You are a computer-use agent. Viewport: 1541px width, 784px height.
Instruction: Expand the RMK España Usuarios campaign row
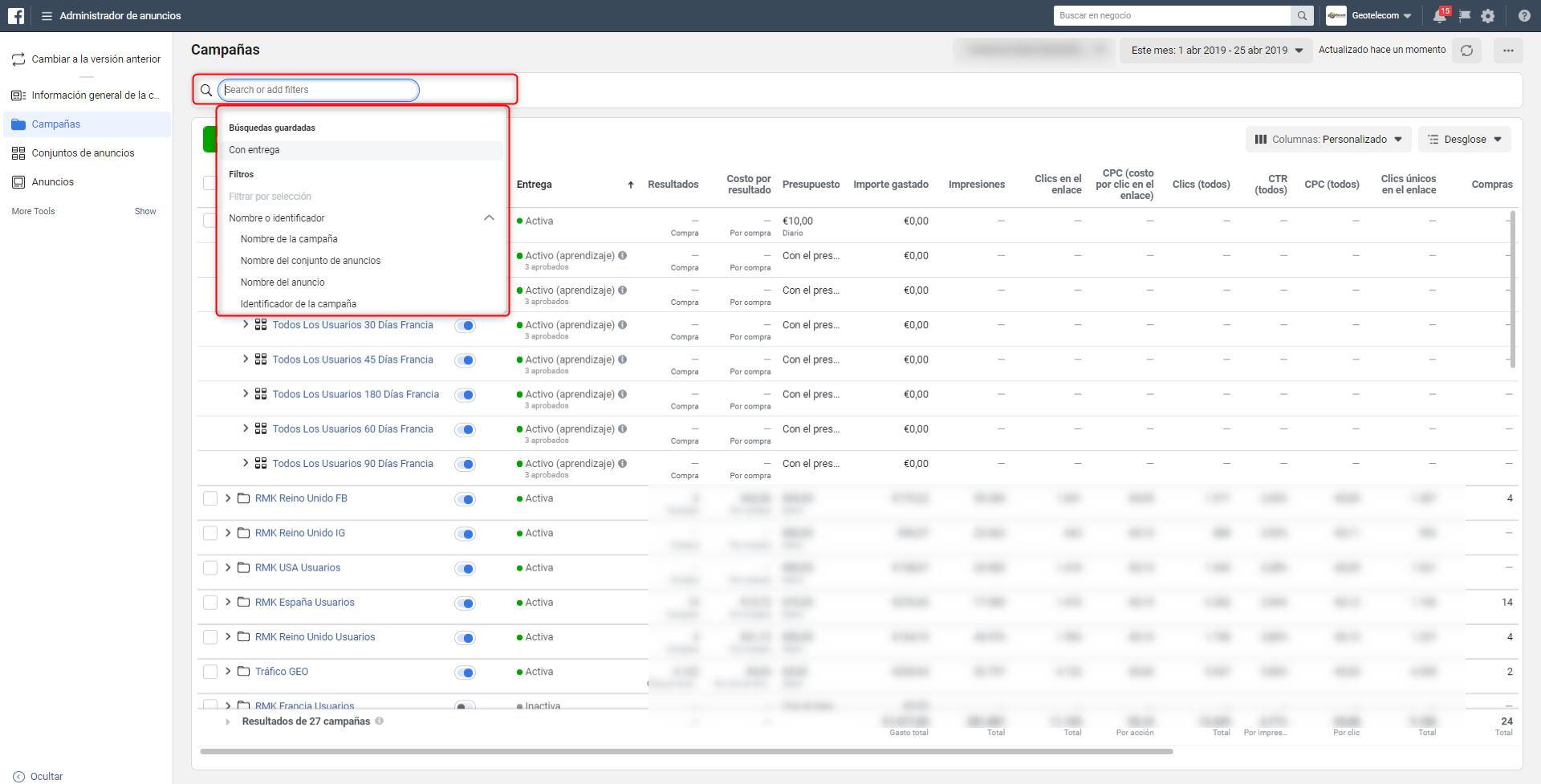[x=228, y=603]
